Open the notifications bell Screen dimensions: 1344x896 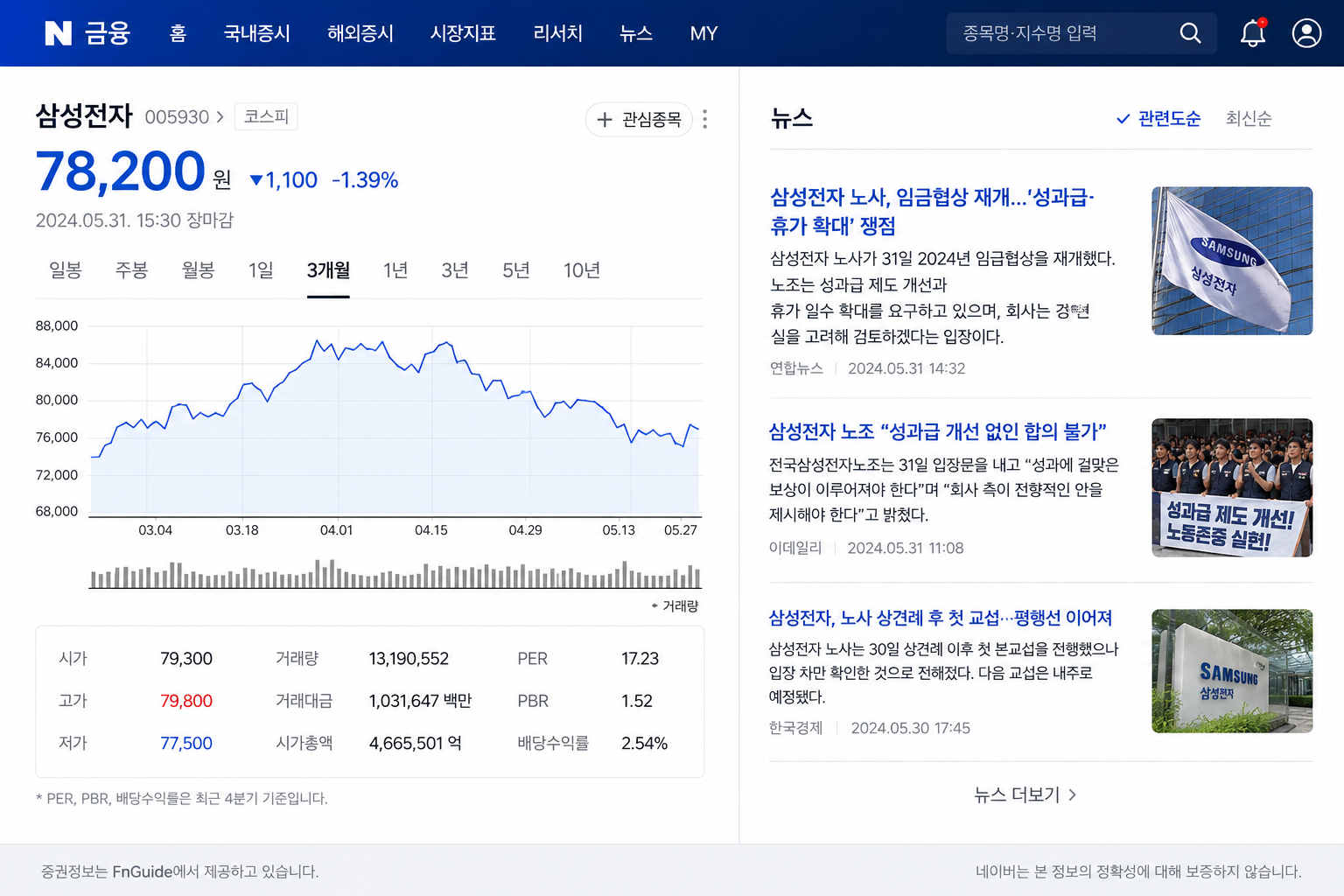pos(1253,33)
